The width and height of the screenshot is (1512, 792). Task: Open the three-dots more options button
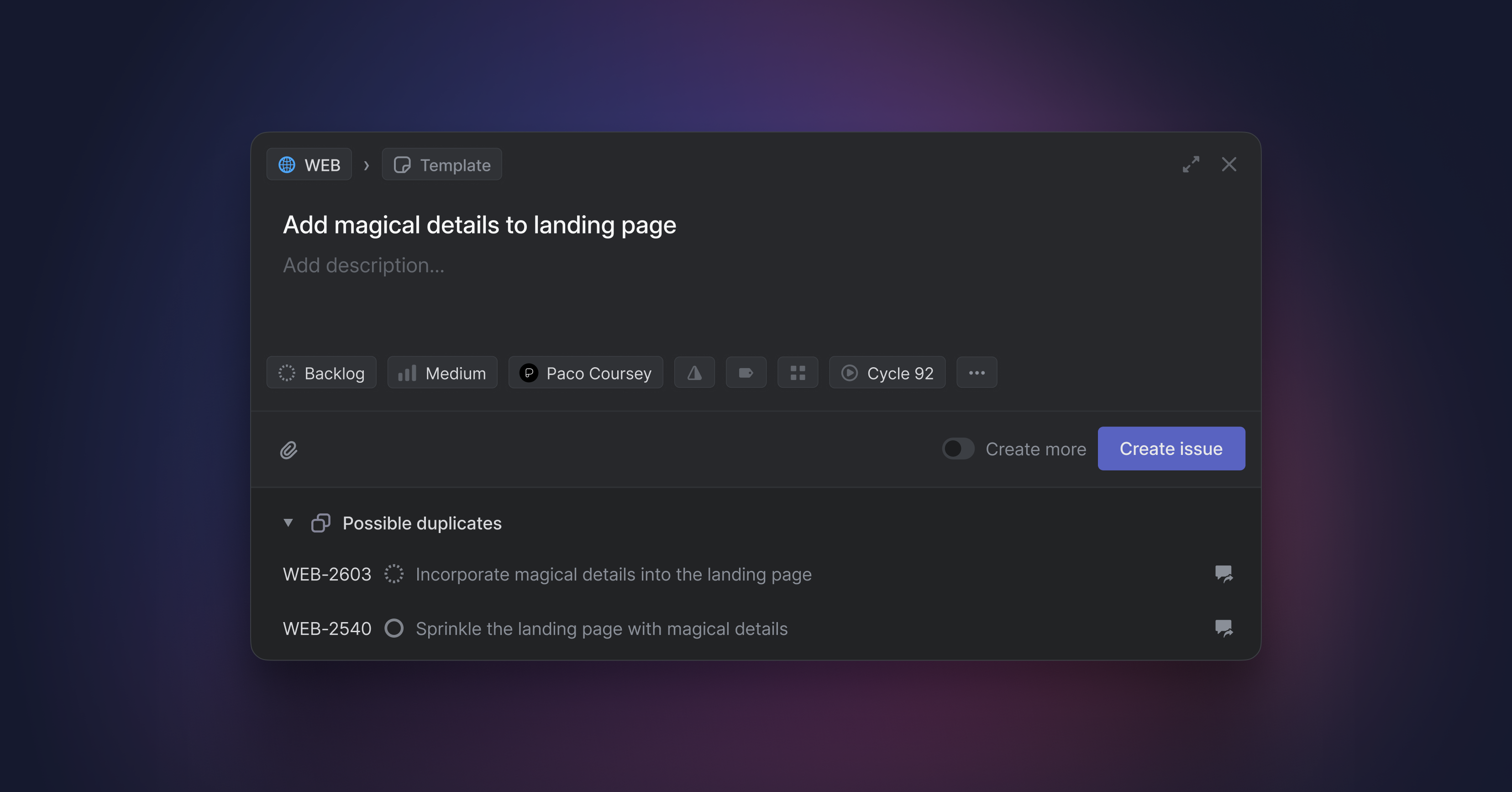coord(976,373)
